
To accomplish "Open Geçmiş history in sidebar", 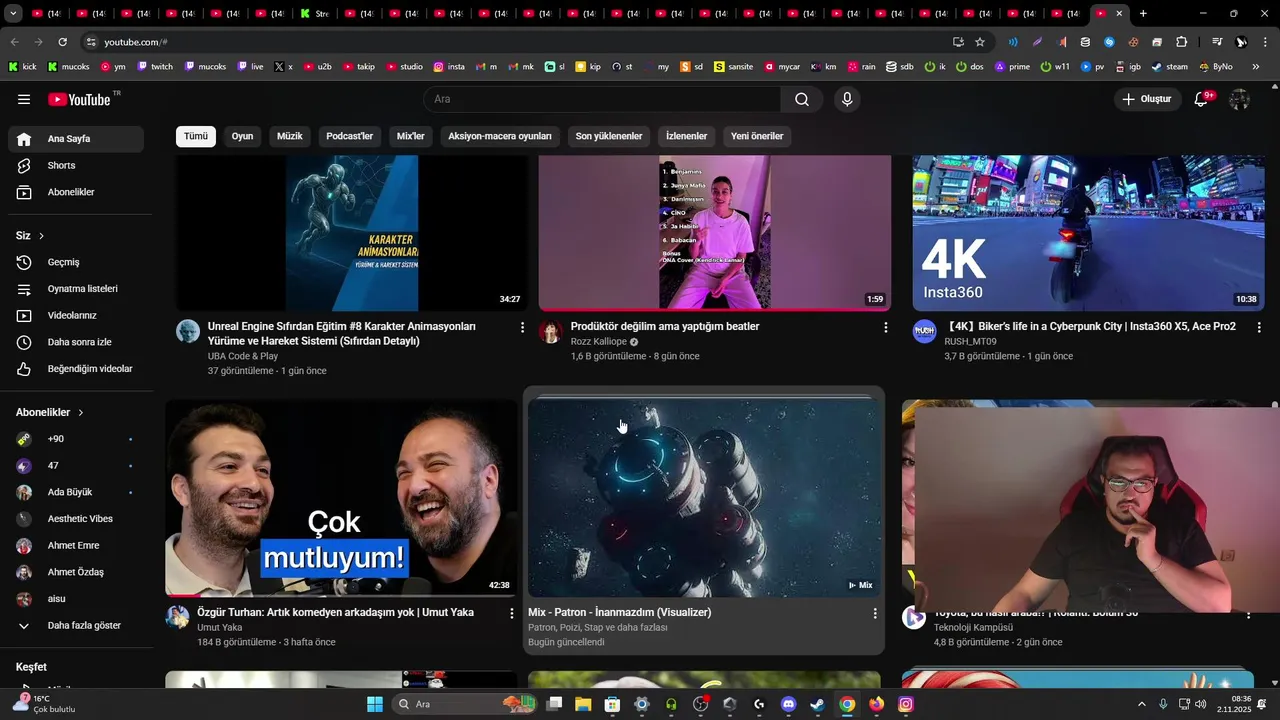I will click(x=76, y=262).
